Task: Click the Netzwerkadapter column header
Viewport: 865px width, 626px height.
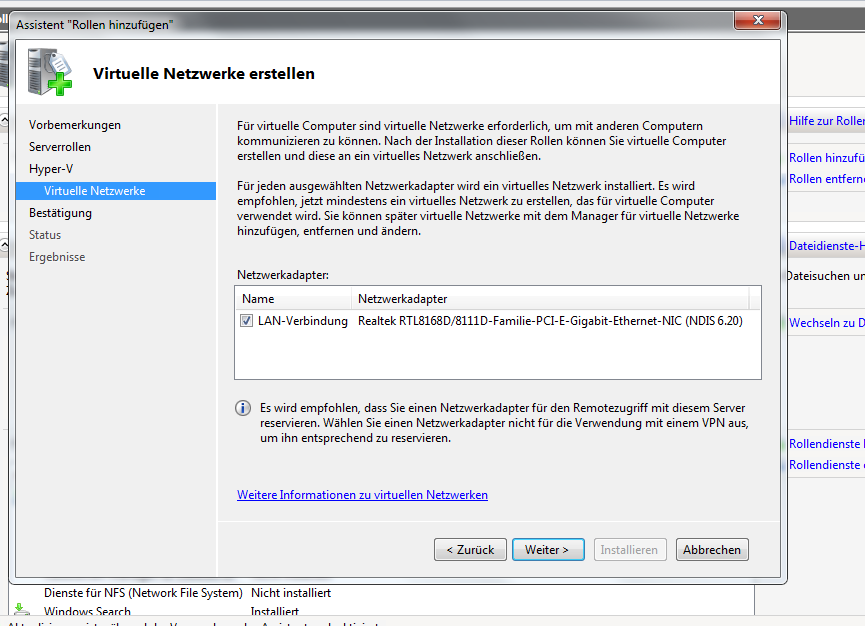Action: point(551,299)
